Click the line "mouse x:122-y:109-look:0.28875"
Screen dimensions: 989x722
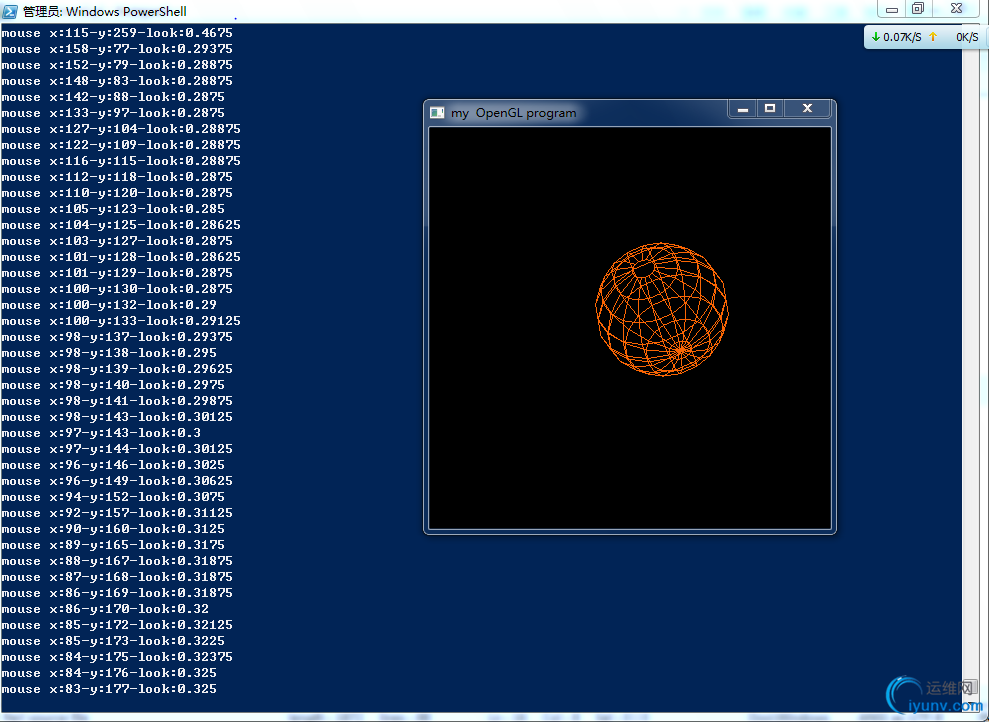tap(121, 145)
